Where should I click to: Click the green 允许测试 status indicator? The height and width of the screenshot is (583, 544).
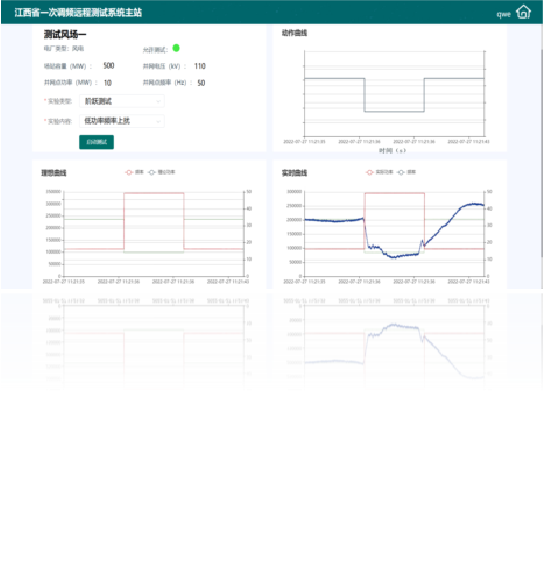(176, 48)
